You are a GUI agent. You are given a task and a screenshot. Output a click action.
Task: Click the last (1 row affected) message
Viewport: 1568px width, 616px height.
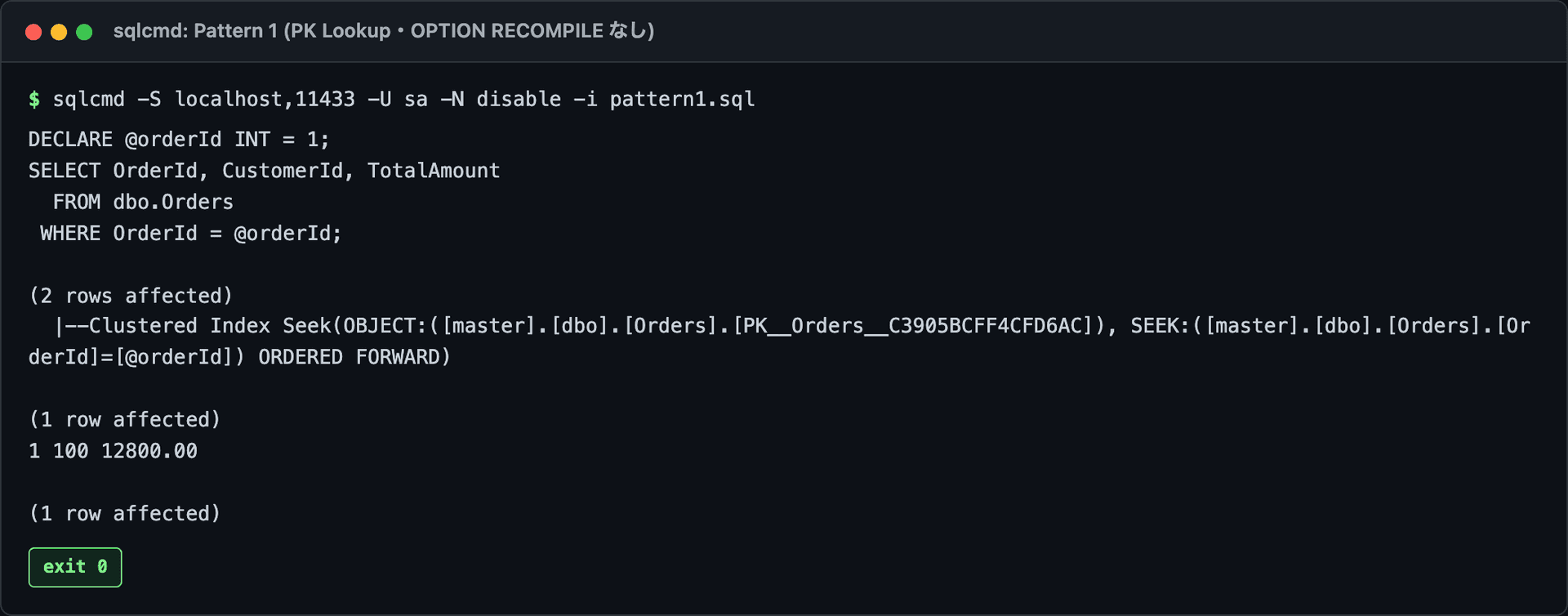point(125,514)
